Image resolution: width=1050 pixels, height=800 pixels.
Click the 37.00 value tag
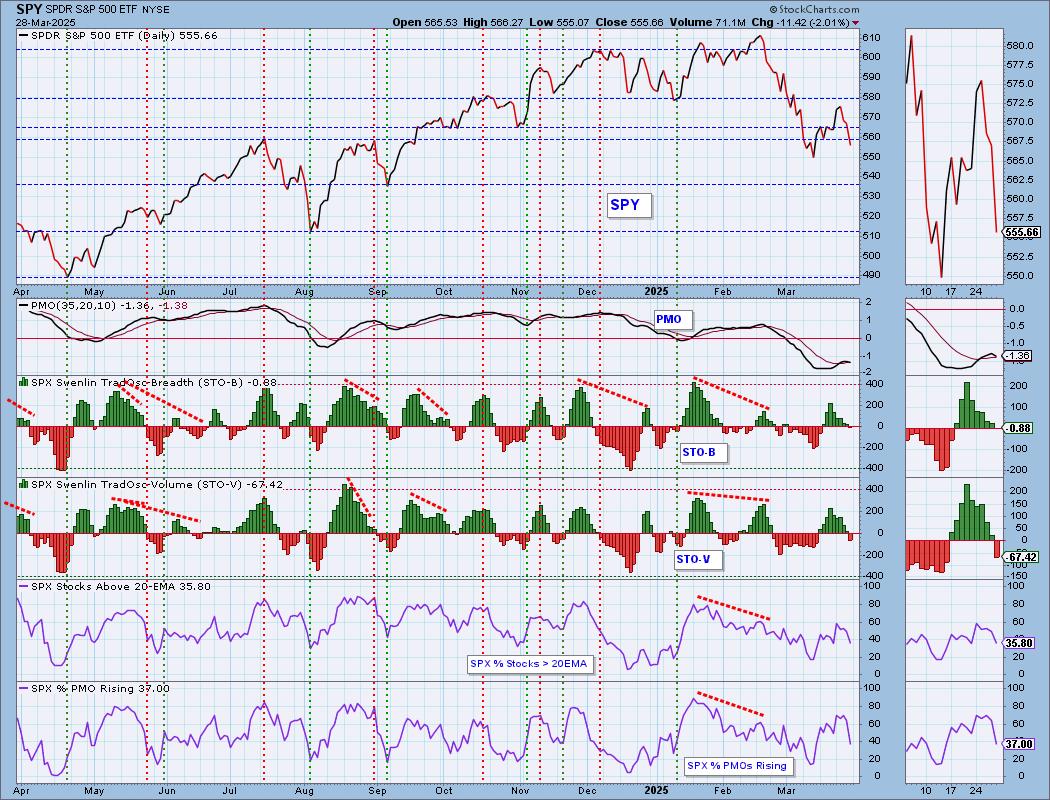[x=1021, y=744]
